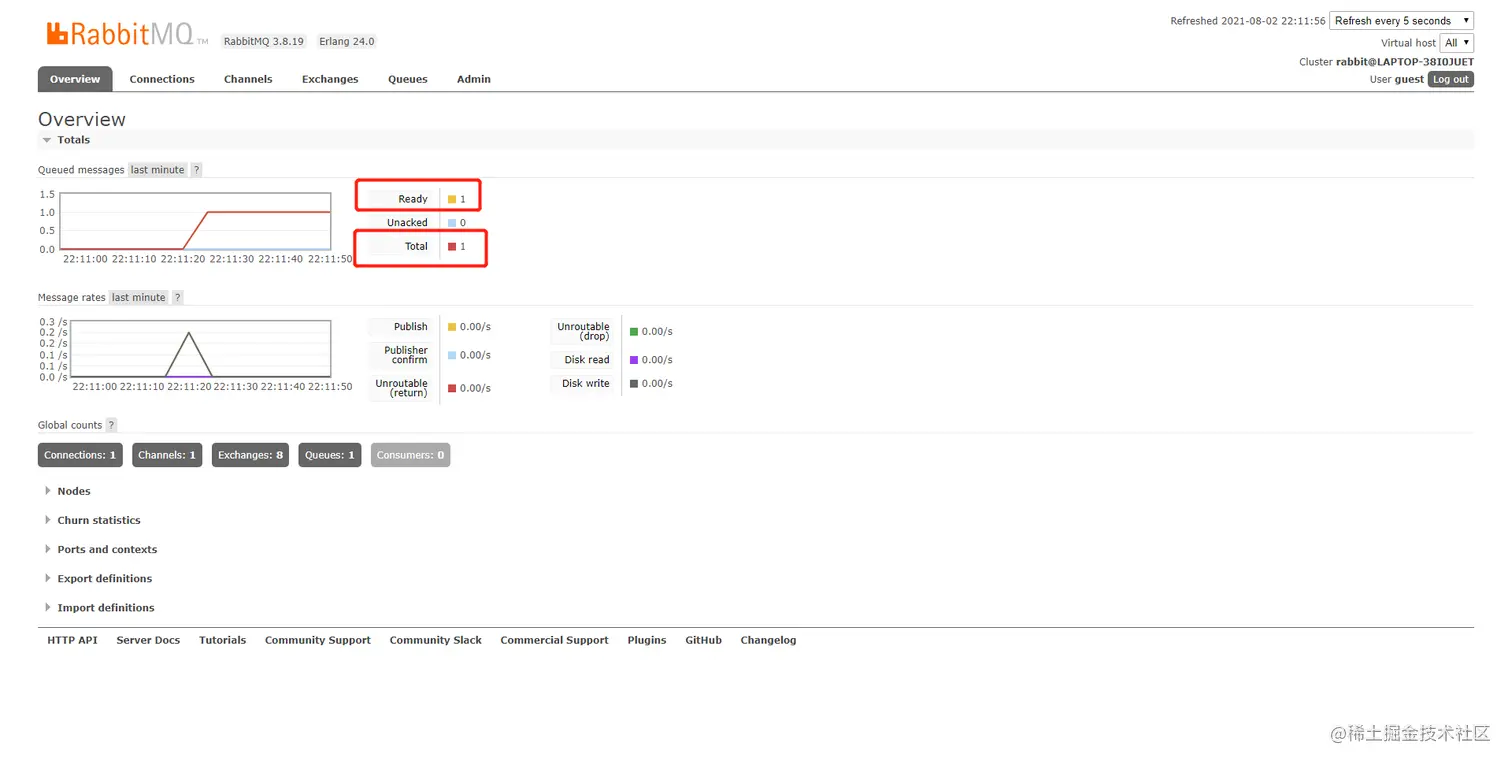The image size is (1512, 765).
Task: Click the user name guest
Action: pyautogui.click(x=1409, y=80)
